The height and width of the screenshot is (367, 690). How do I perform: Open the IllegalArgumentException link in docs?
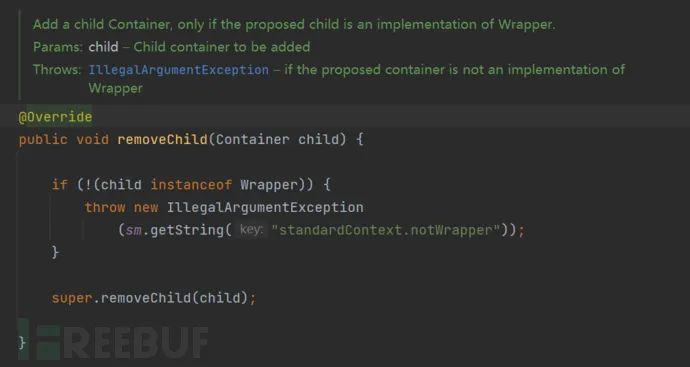pos(179,70)
